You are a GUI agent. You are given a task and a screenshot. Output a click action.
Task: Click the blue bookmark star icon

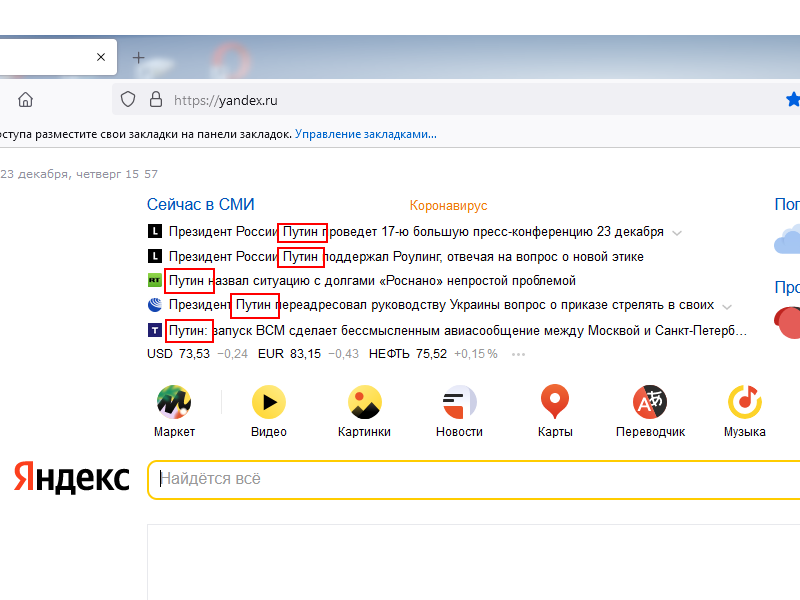[793, 99]
